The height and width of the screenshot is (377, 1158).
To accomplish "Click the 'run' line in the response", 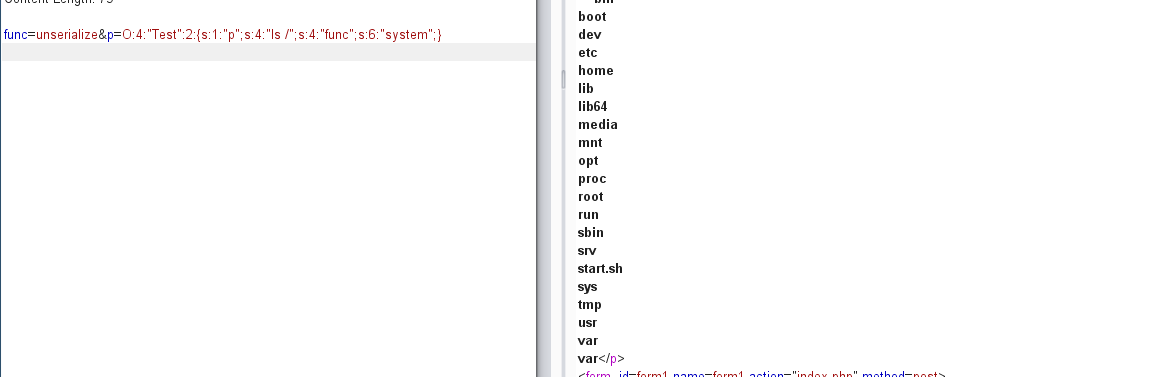I will click(x=588, y=214).
